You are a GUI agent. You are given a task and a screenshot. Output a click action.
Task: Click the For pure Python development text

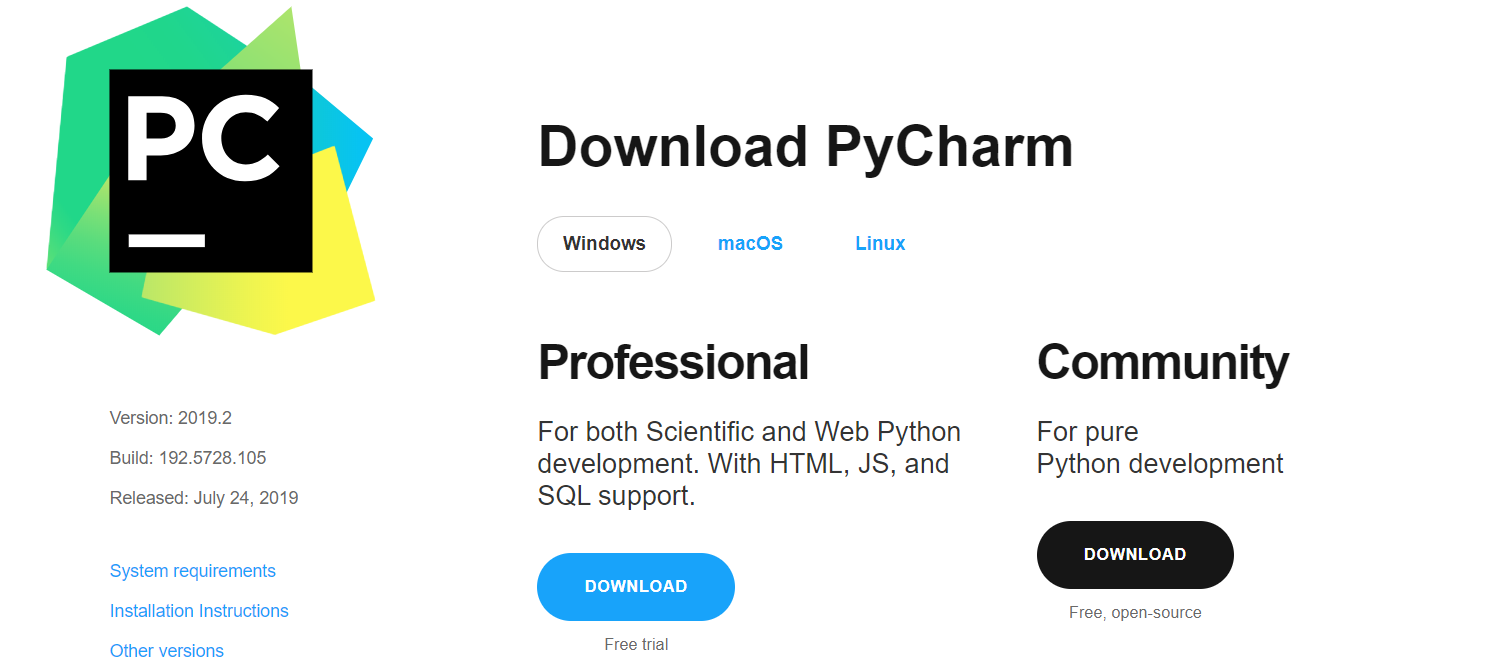coord(1159,447)
